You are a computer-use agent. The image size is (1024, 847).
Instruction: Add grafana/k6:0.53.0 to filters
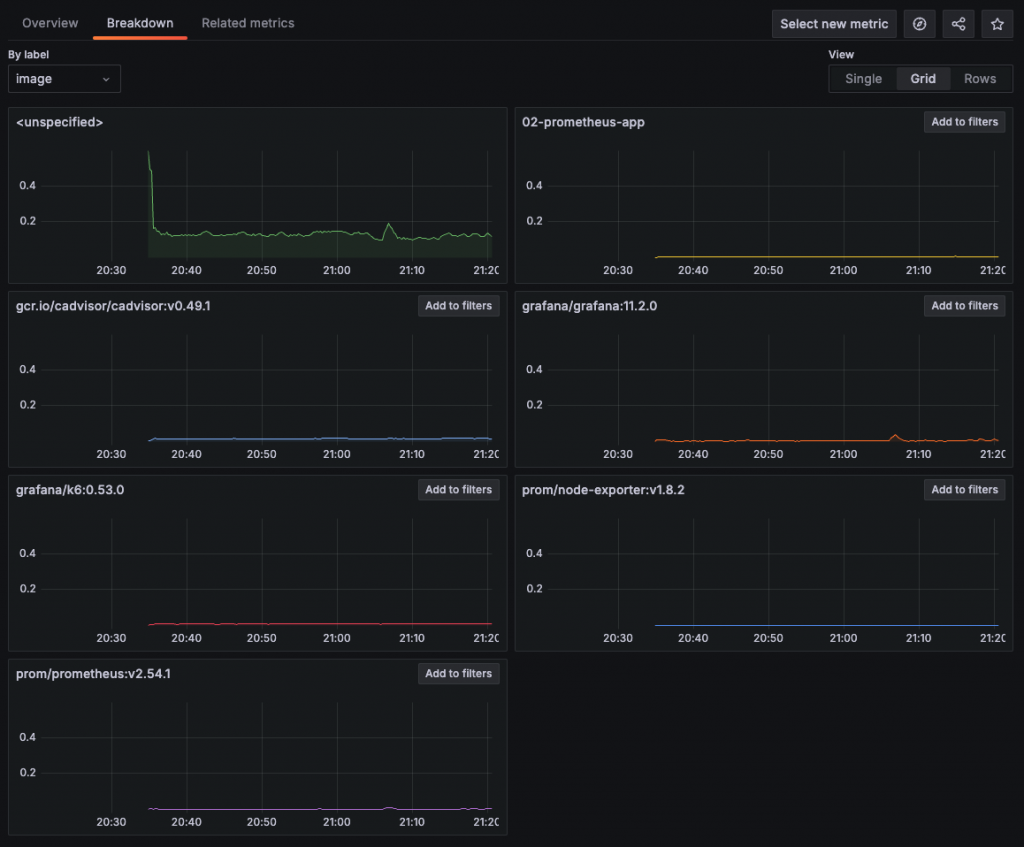458,490
